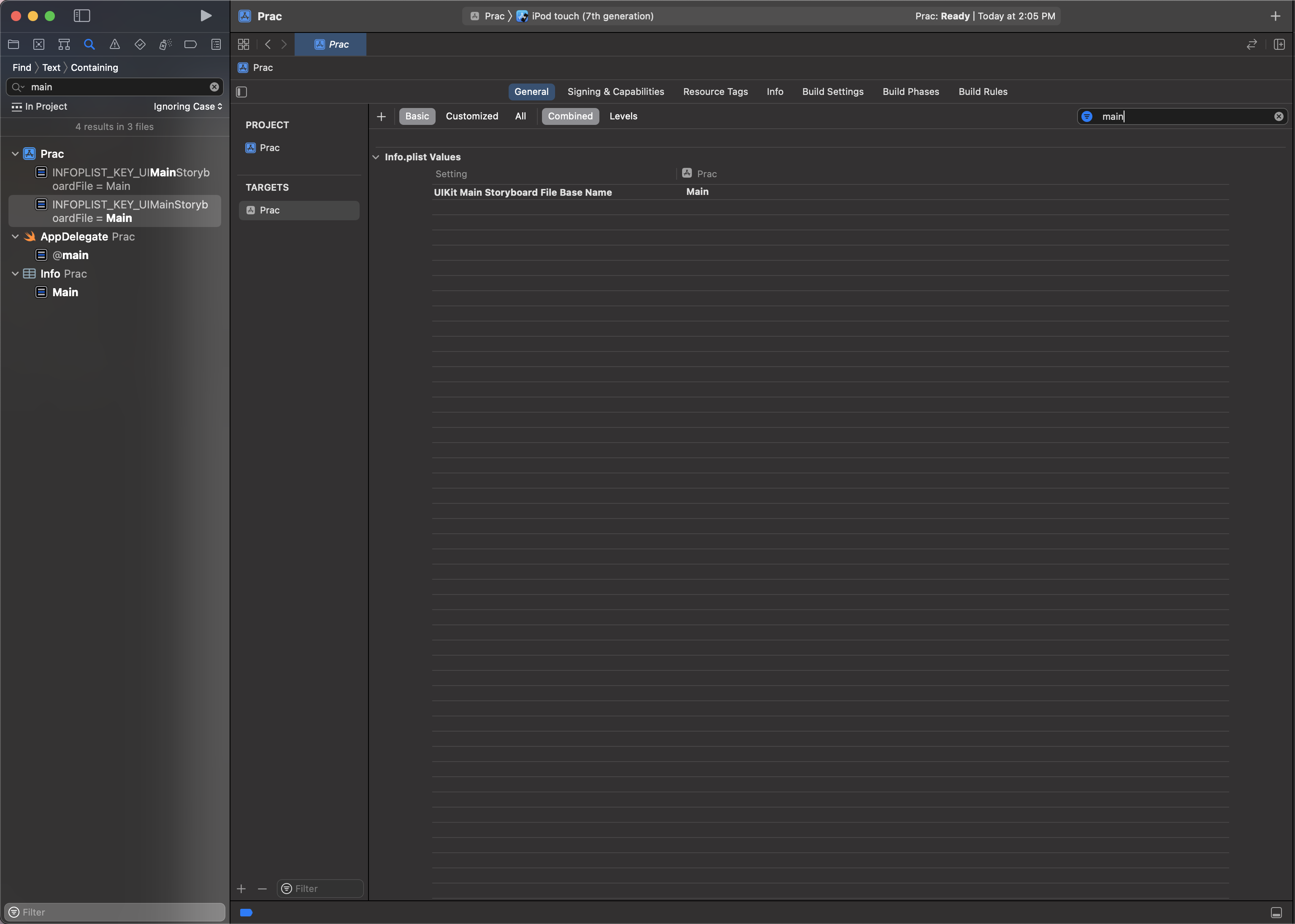The width and height of the screenshot is (1295, 924).
Task: Clear the Find navigator search field
Action: 214,87
